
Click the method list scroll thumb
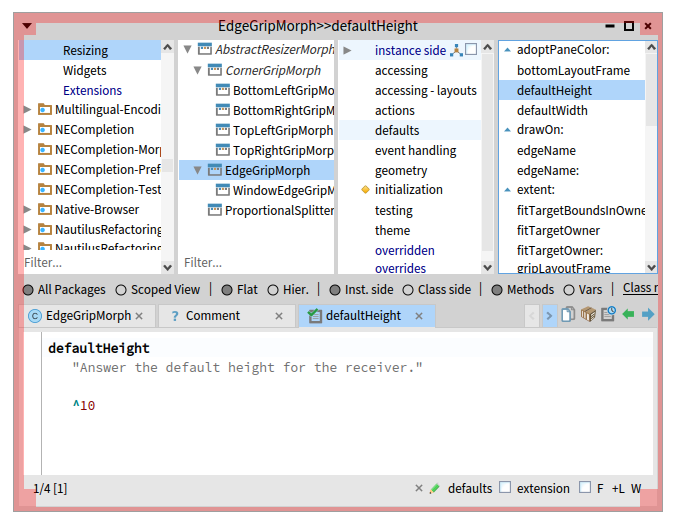click(651, 91)
